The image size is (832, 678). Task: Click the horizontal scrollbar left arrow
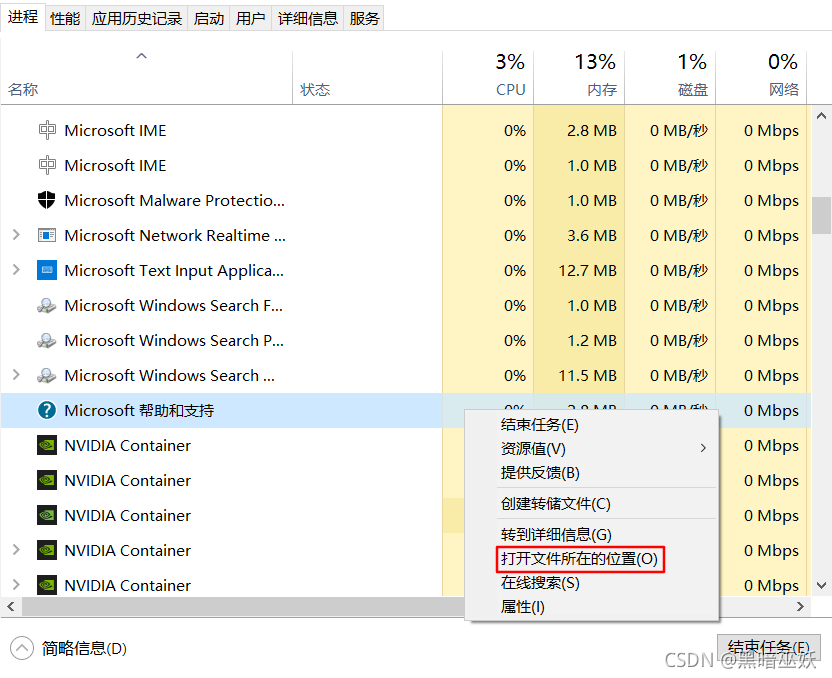point(11,606)
